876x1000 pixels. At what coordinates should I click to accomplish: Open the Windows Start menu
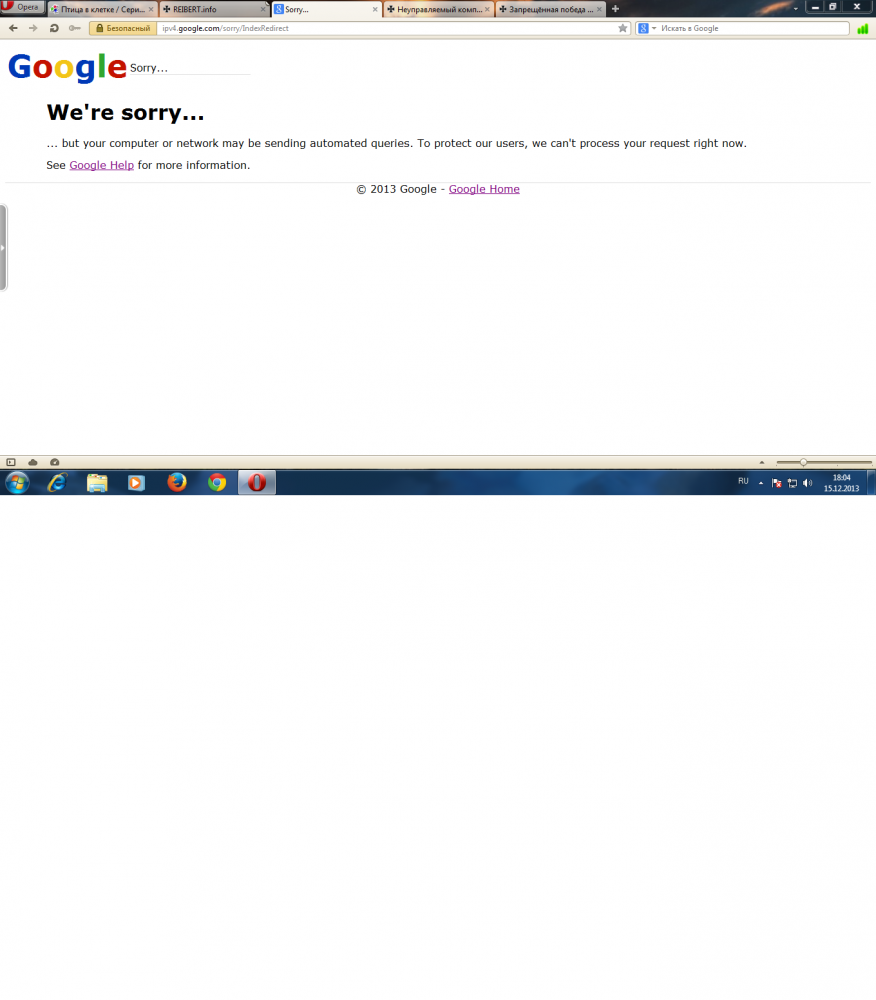pos(17,483)
